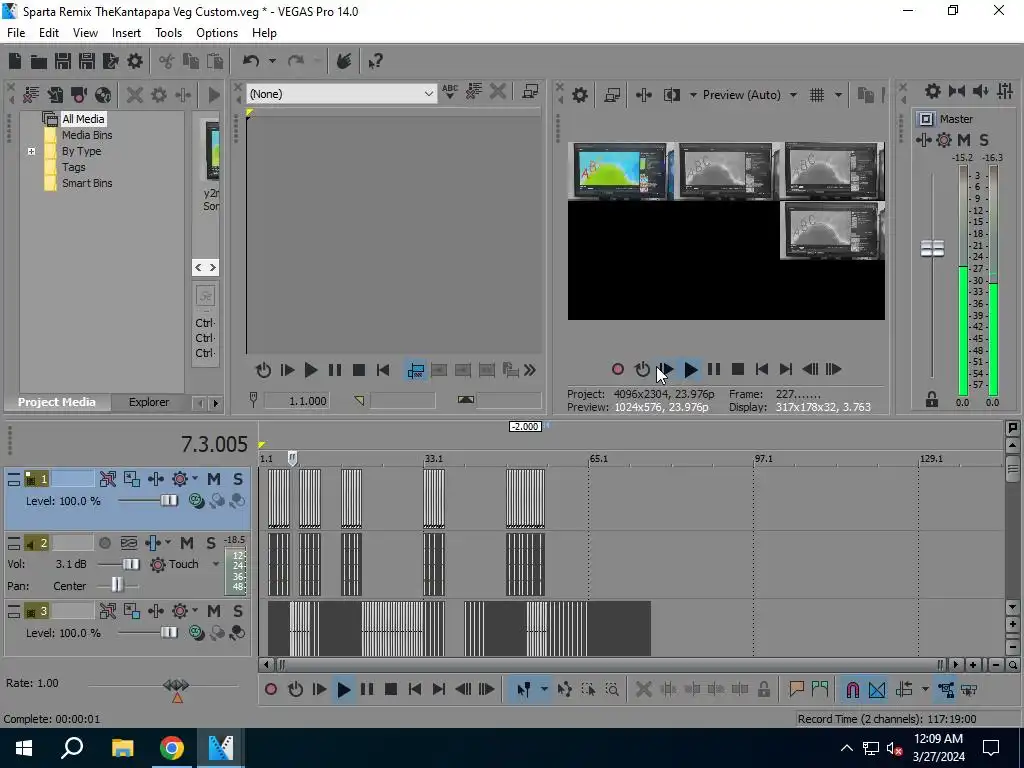
Task: Solo video track 1
Action: pyautogui.click(x=238, y=479)
